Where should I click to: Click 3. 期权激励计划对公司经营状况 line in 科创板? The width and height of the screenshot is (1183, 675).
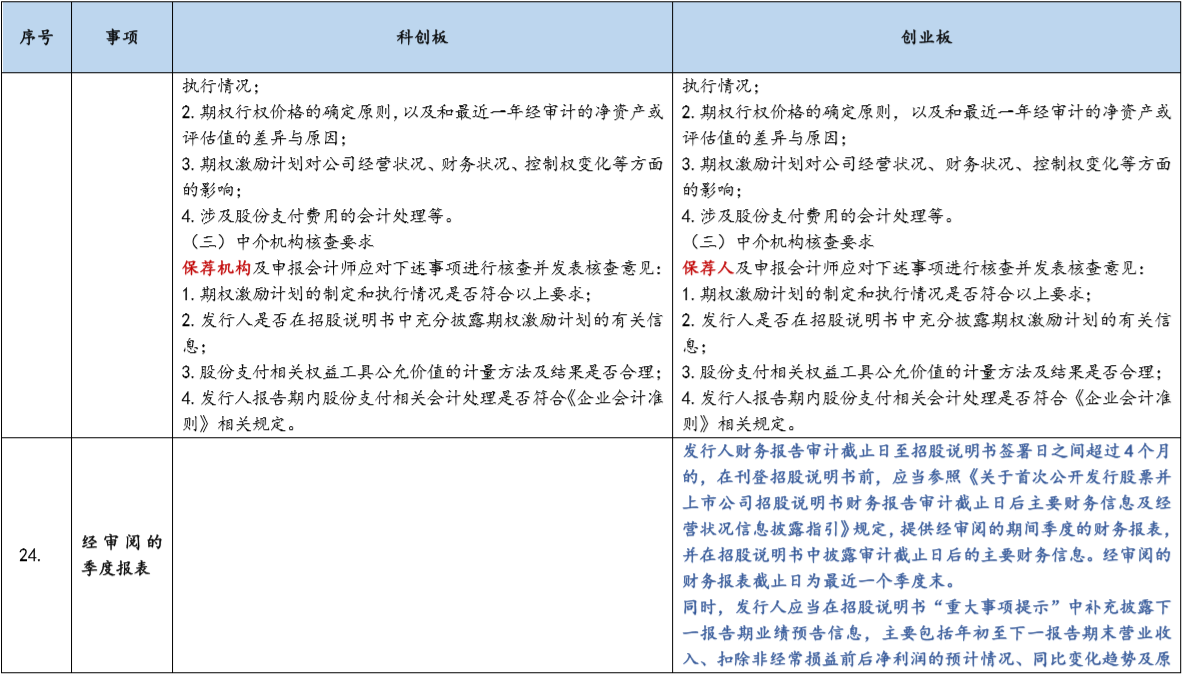pyautogui.click(x=423, y=164)
